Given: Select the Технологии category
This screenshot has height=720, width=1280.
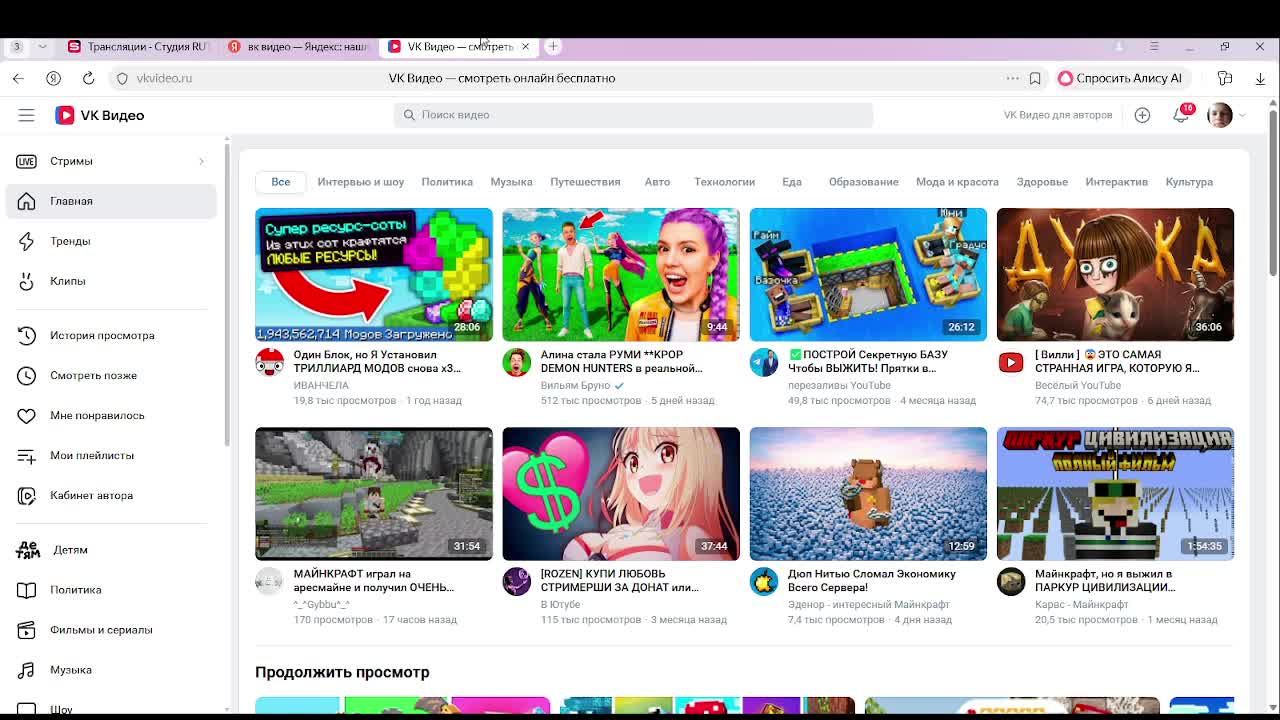Looking at the screenshot, I should [725, 182].
